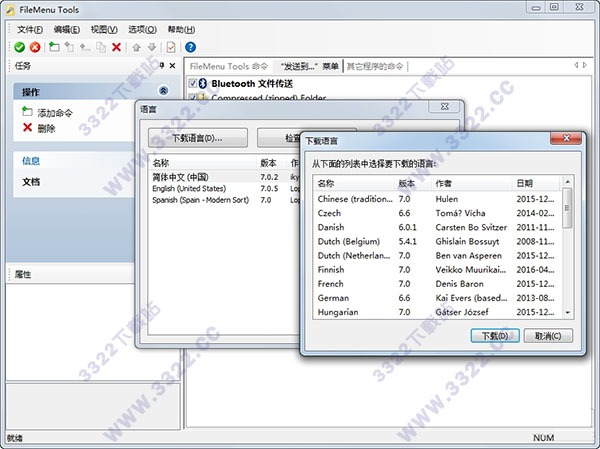Screen dimensions: 600x449
Task: Select the French language row
Action: [437, 284]
